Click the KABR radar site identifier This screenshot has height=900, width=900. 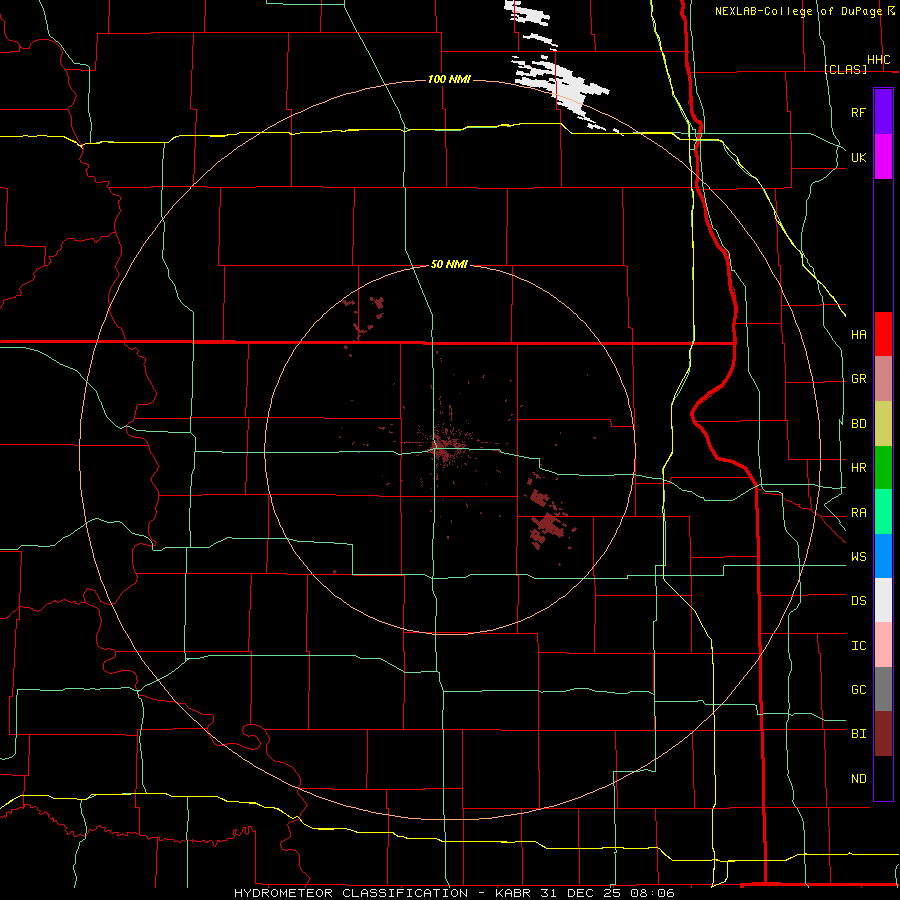point(513,893)
